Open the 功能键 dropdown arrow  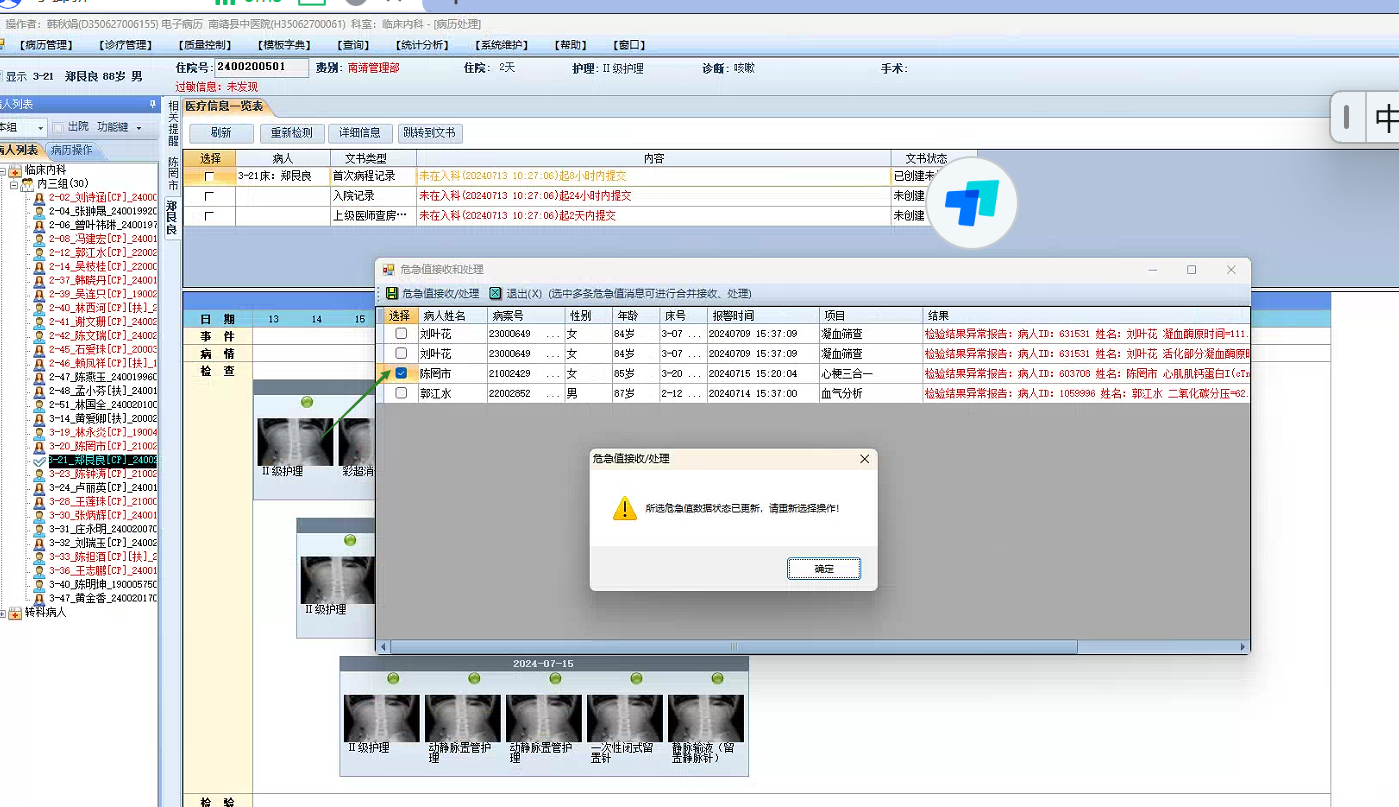pyautogui.click(x=139, y=128)
